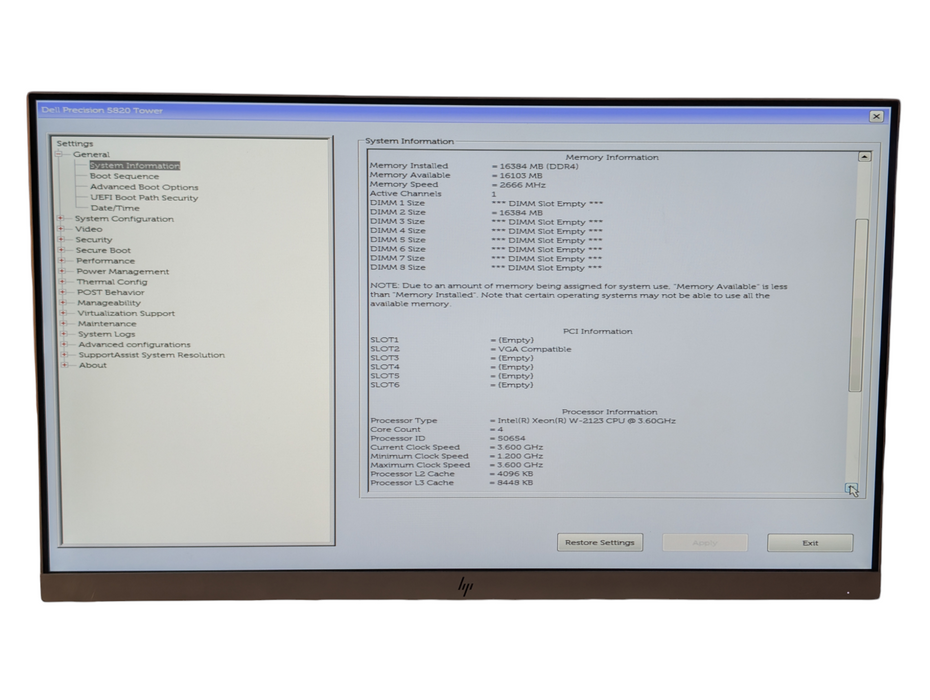Collapse the General tree node
Image resolution: width=930 pixels, height=700 pixels.
coord(59,154)
